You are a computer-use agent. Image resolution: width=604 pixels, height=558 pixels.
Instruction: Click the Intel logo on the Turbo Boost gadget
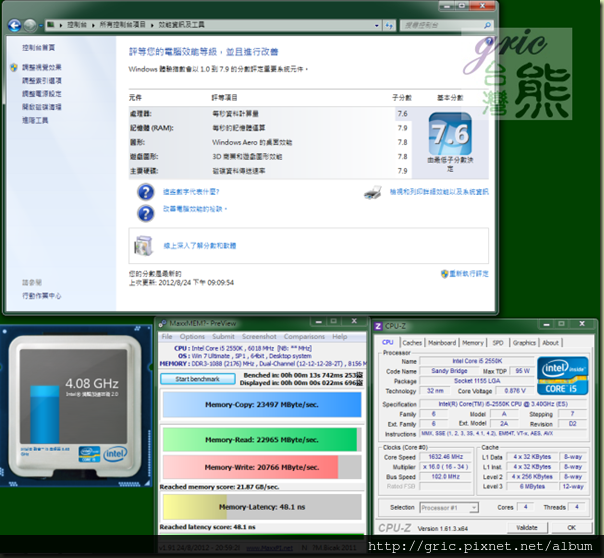(x=115, y=454)
